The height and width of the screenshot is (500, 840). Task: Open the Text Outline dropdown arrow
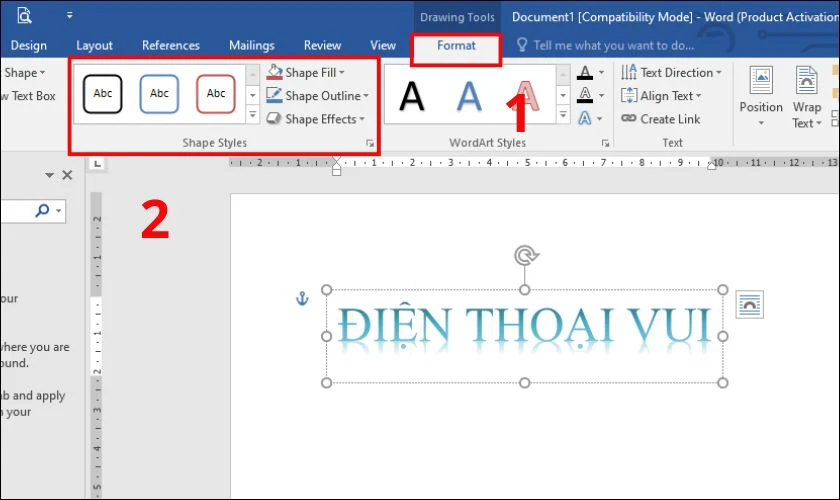tap(602, 95)
